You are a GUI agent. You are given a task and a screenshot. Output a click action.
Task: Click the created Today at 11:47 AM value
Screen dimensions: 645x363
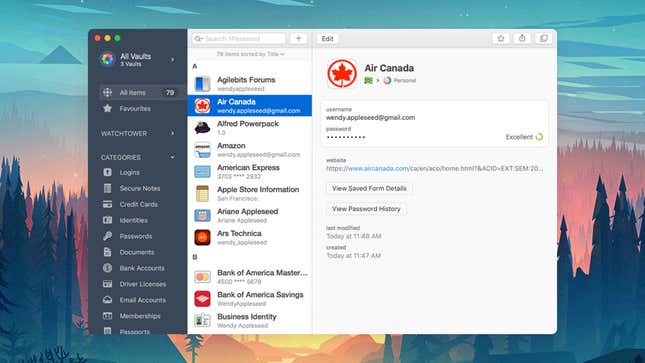[353, 256]
